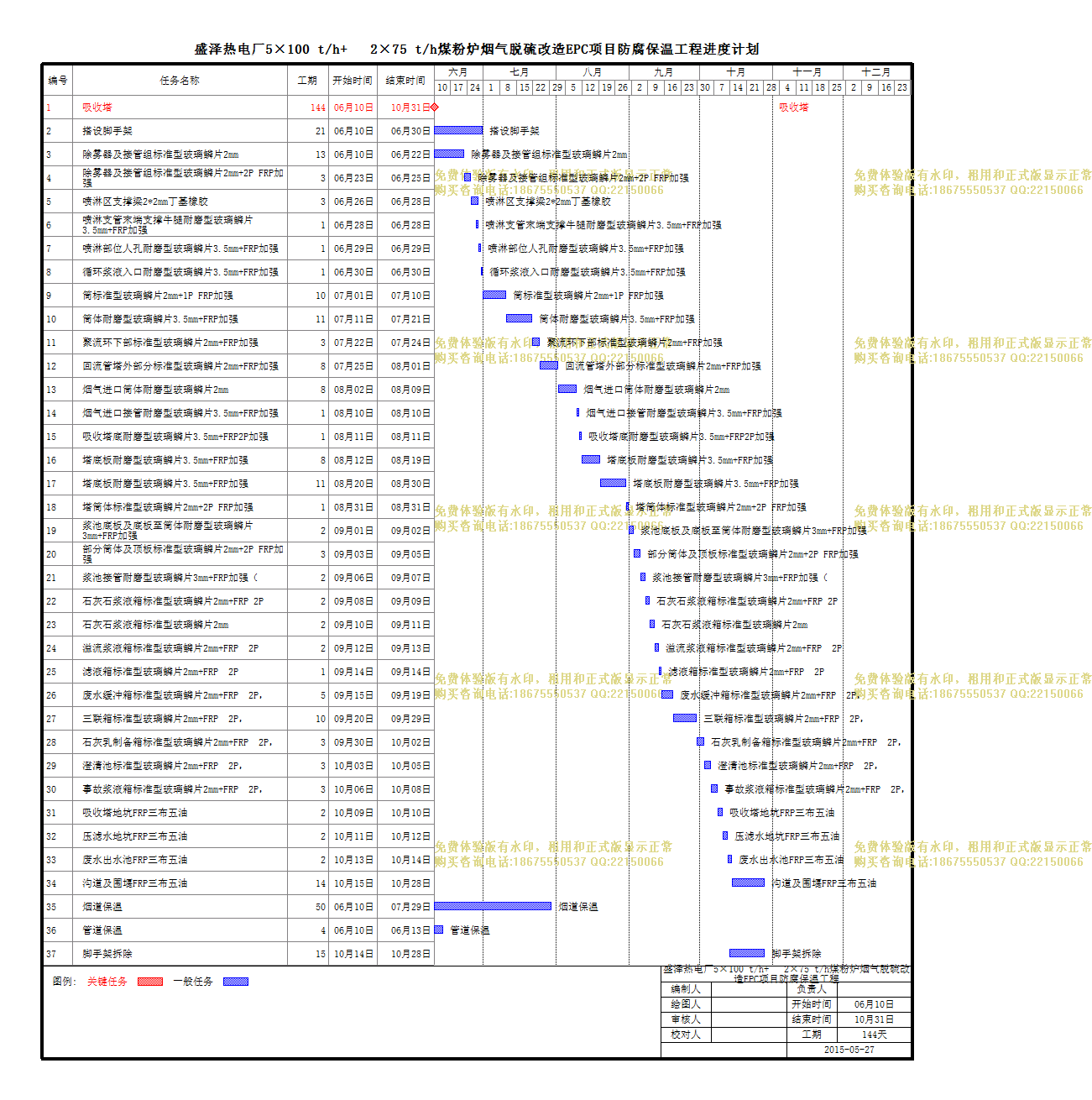Image resolution: width=1092 pixels, height=1100 pixels.
Task: Select task name 浆池接管耐磨型玻璃鳞片 in row 21
Action: point(170,578)
